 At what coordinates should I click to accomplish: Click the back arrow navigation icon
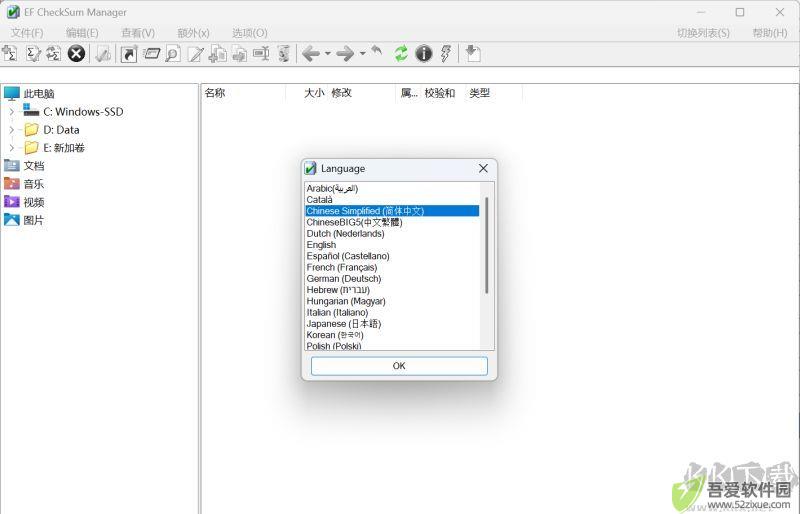[x=311, y=53]
